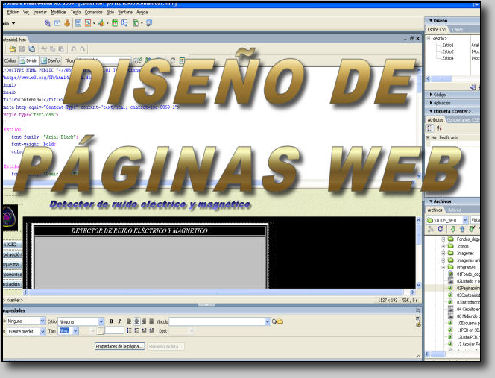Click the Propiedades de la página button
495x378 pixels.
point(120,346)
